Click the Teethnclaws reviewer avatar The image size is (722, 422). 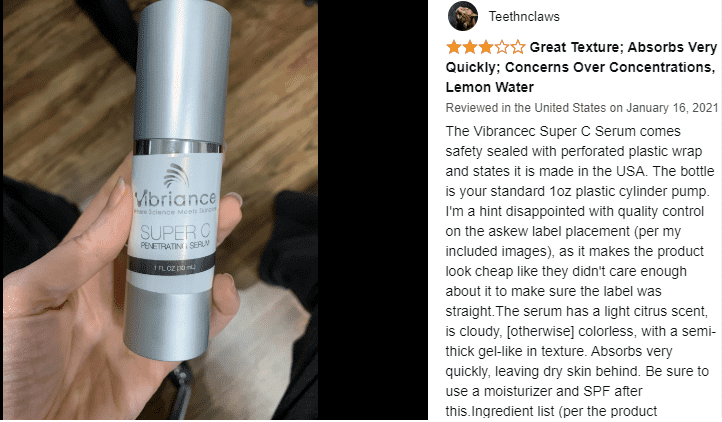pyautogui.click(x=463, y=16)
